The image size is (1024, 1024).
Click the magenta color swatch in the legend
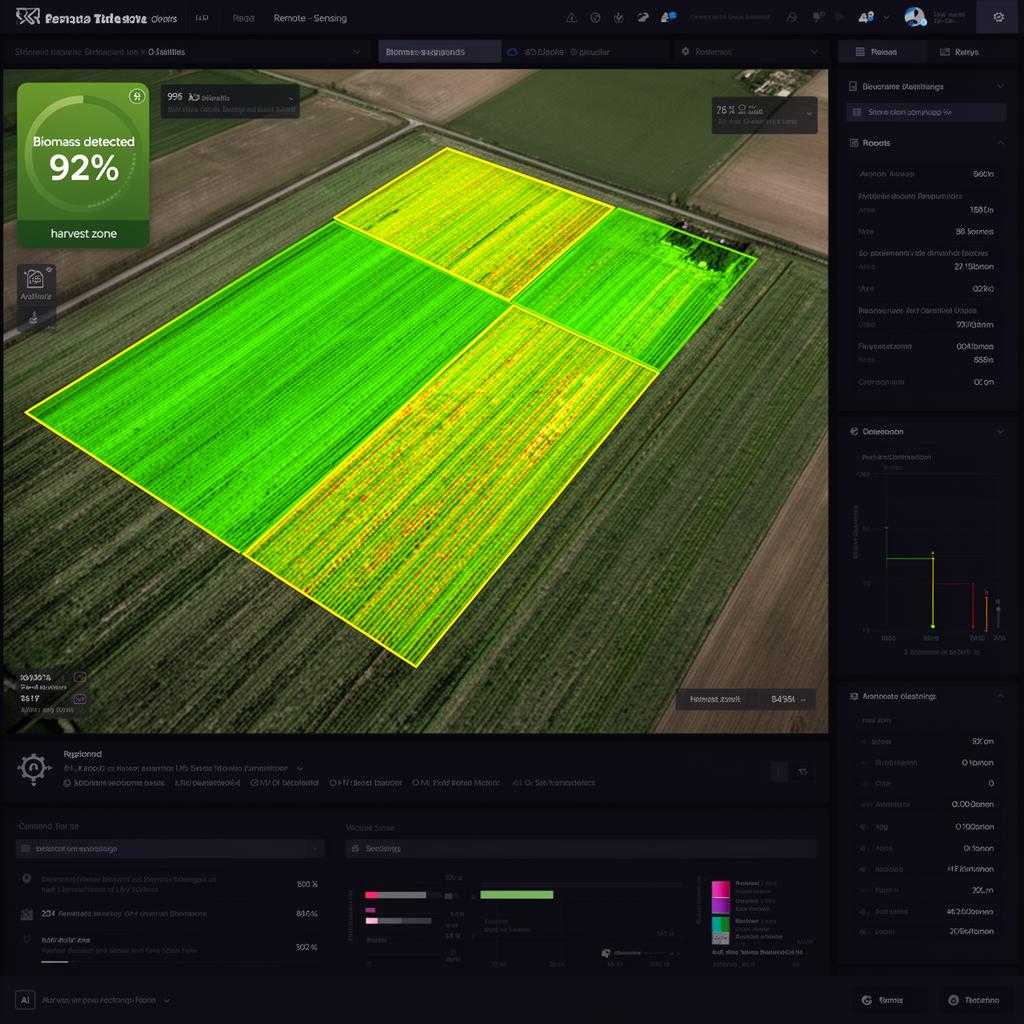pyautogui.click(x=720, y=889)
